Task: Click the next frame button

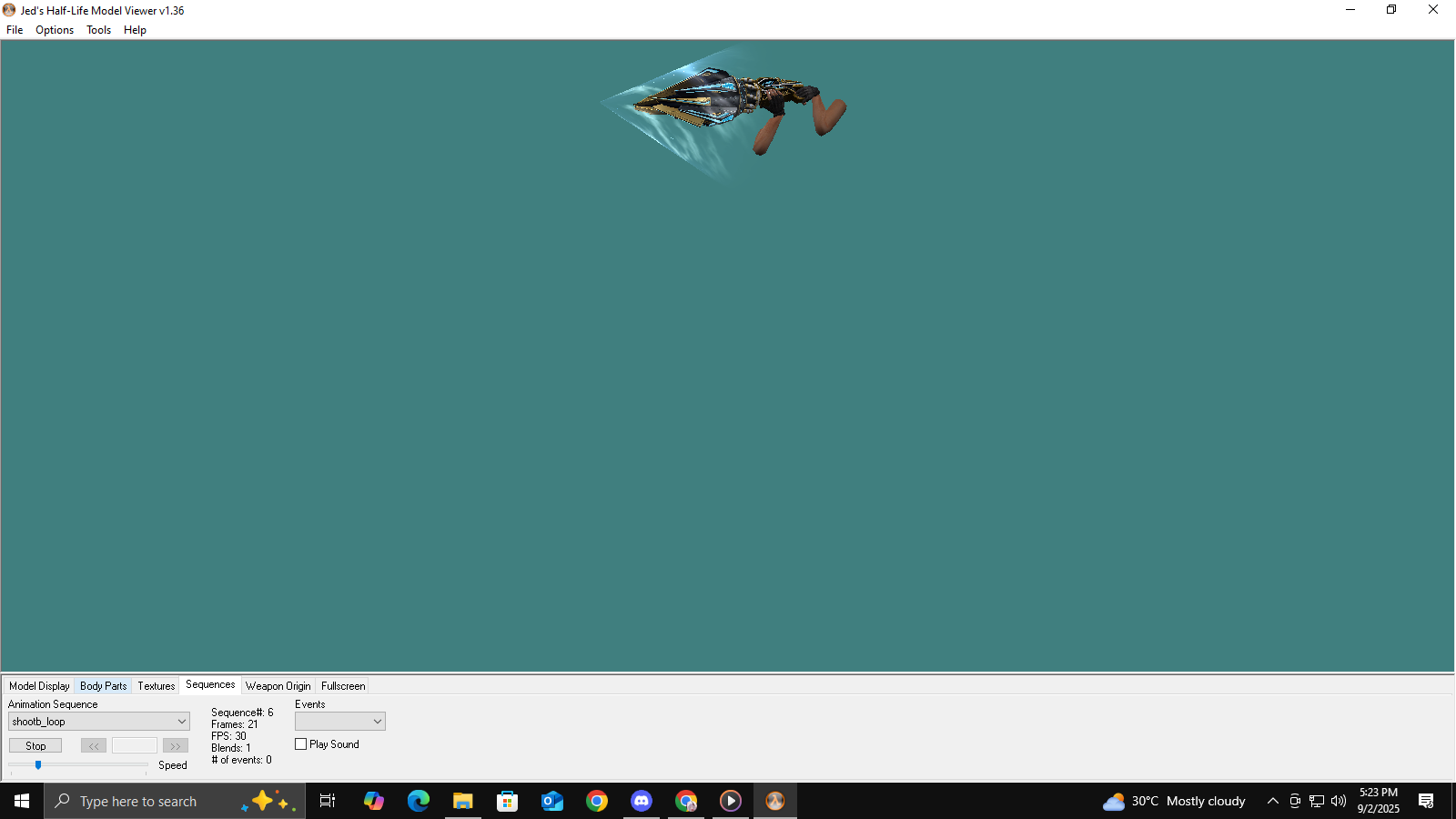Action: click(176, 746)
